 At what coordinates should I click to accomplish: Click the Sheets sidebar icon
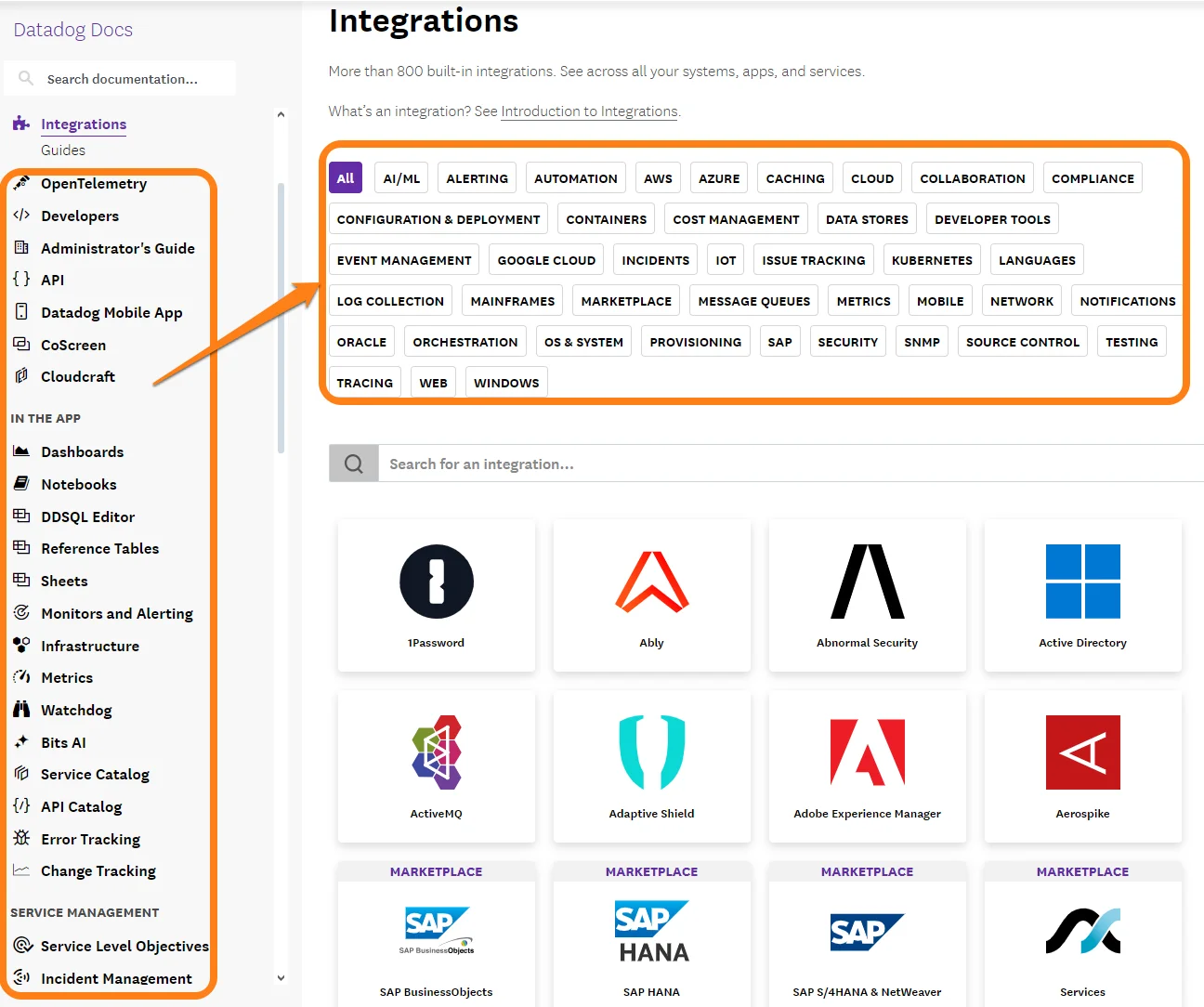point(21,580)
